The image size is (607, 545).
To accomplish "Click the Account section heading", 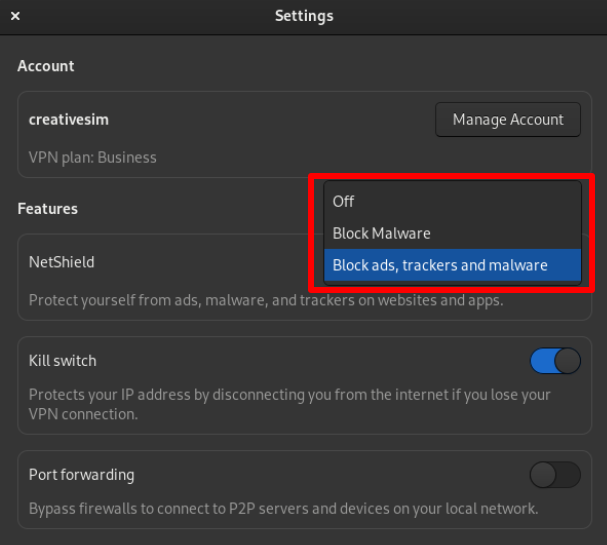I will pyautogui.click(x=46, y=66).
